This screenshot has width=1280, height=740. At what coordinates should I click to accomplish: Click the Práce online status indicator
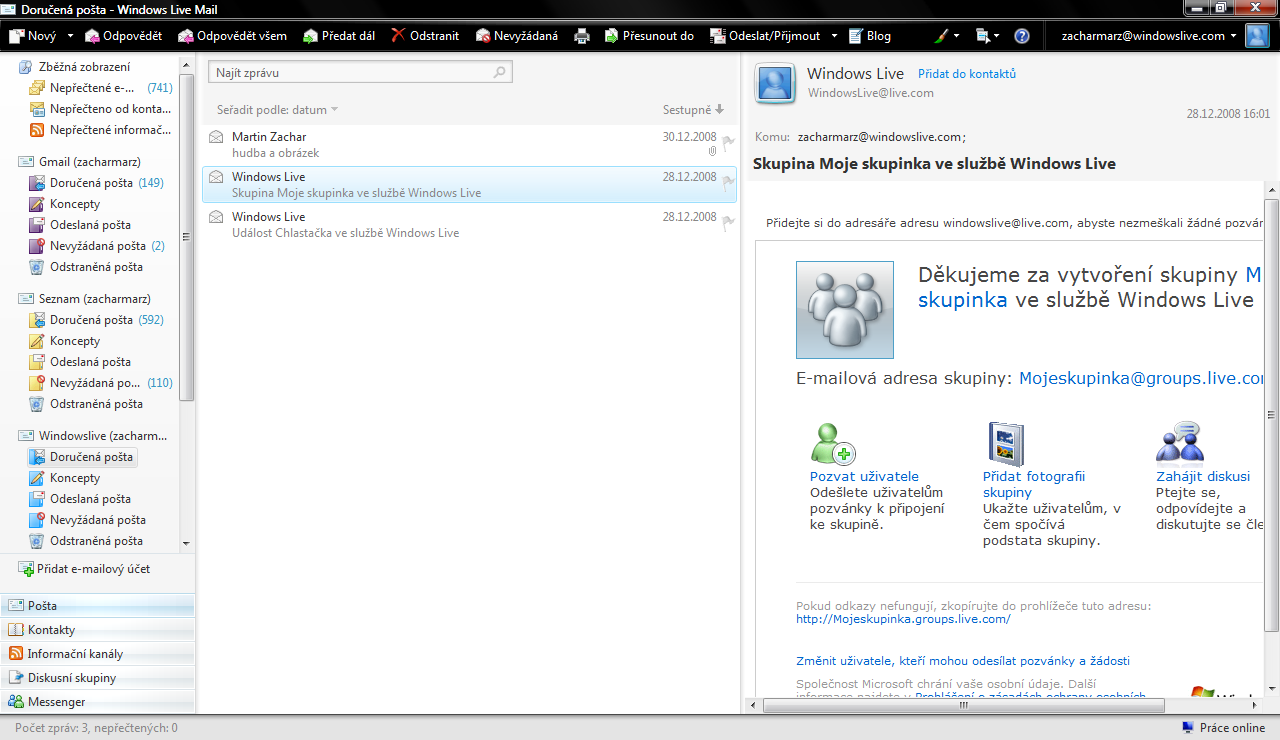click(x=1223, y=728)
